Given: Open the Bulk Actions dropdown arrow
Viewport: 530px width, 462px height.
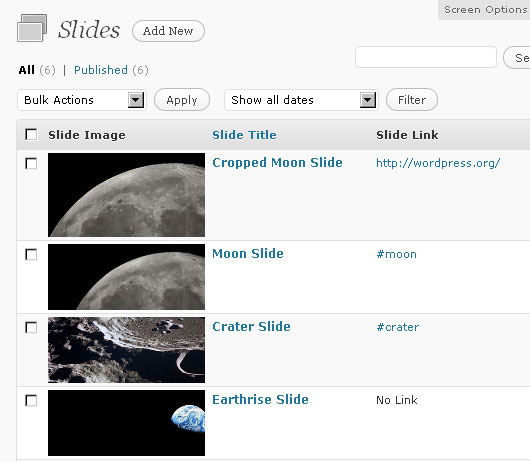Looking at the screenshot, I should pyautogui.click(x=136, y=100).
